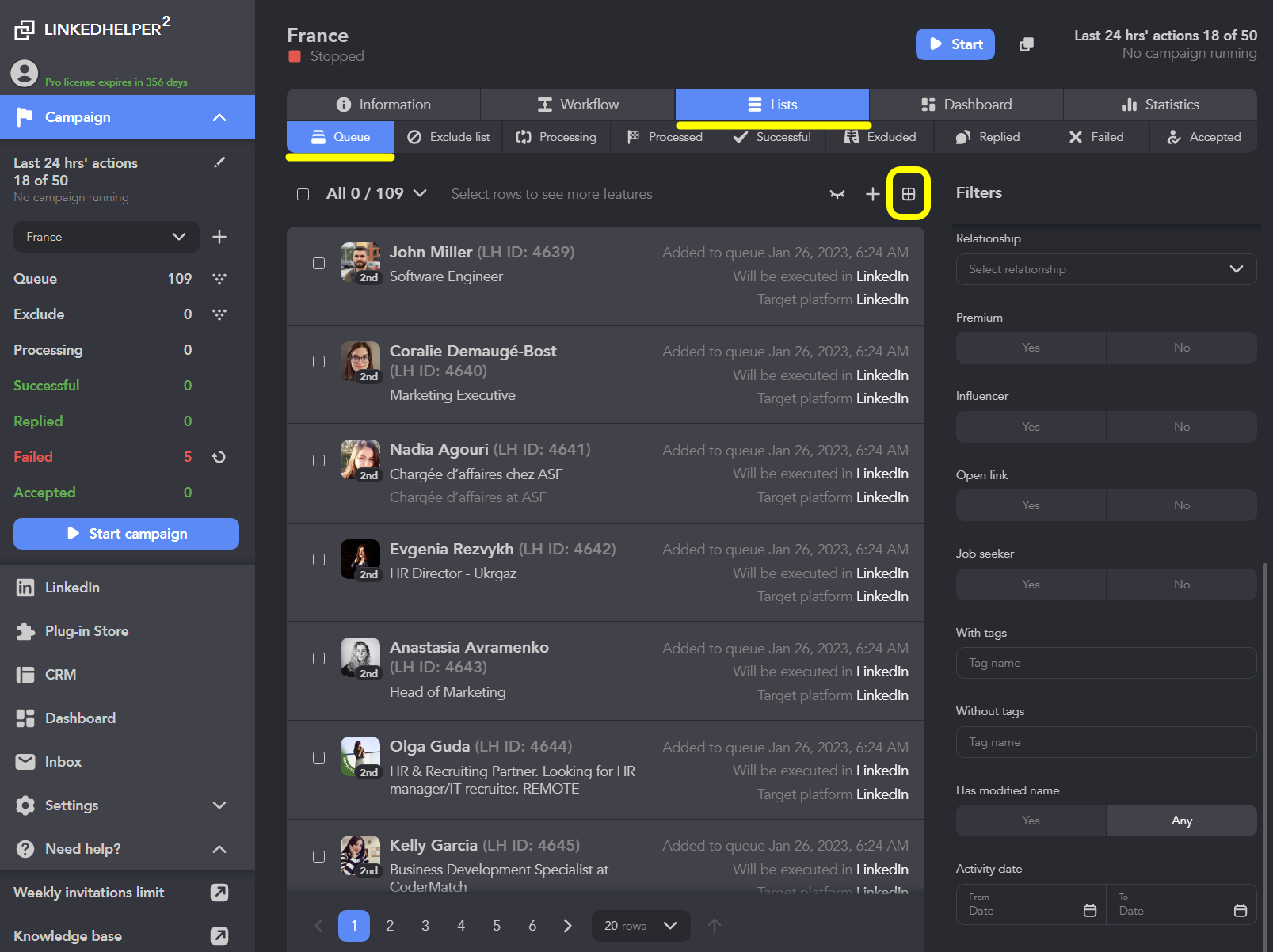
Task: Retry failed profiles with the refresh icon
Action: (219, 457)
